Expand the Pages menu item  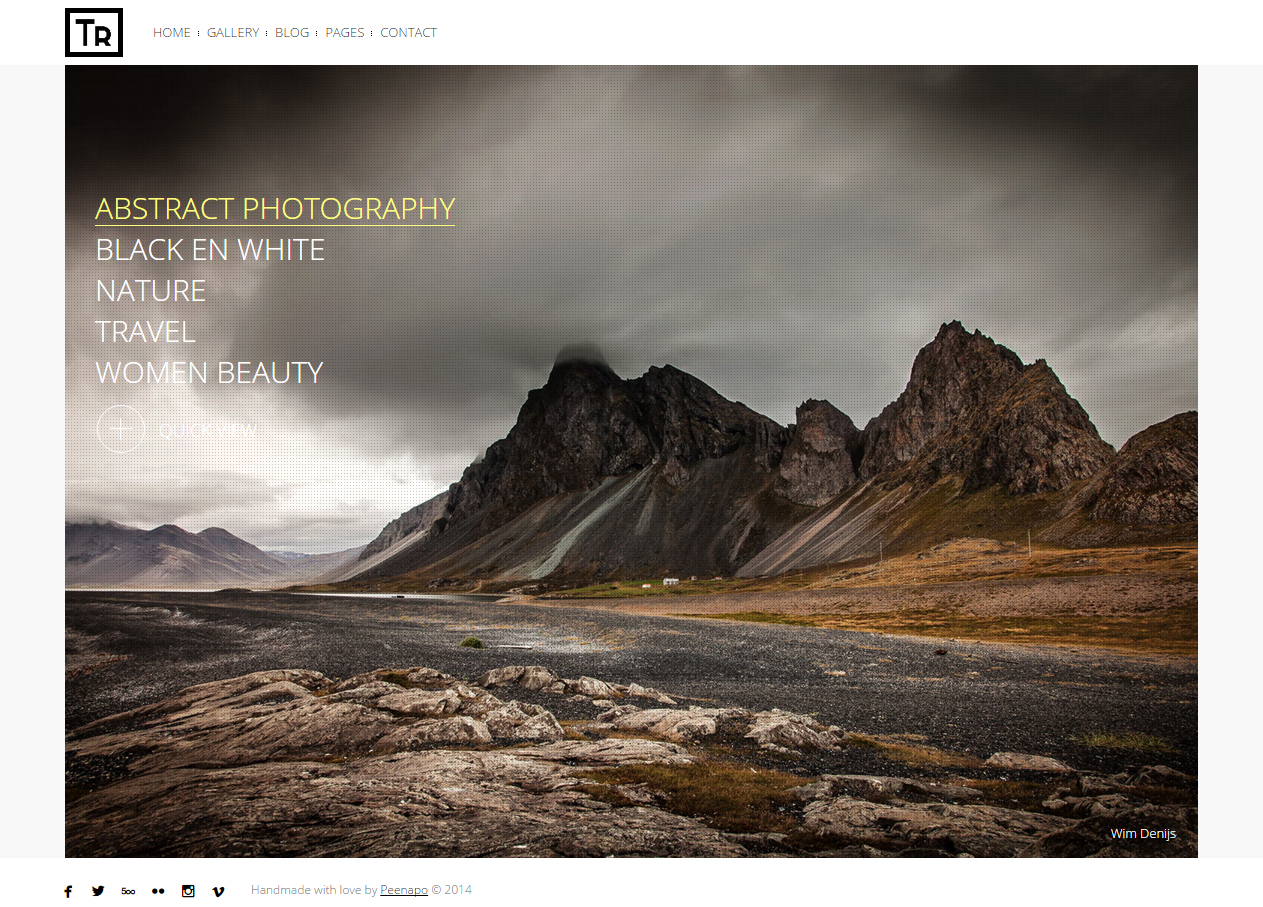point(345,33)
